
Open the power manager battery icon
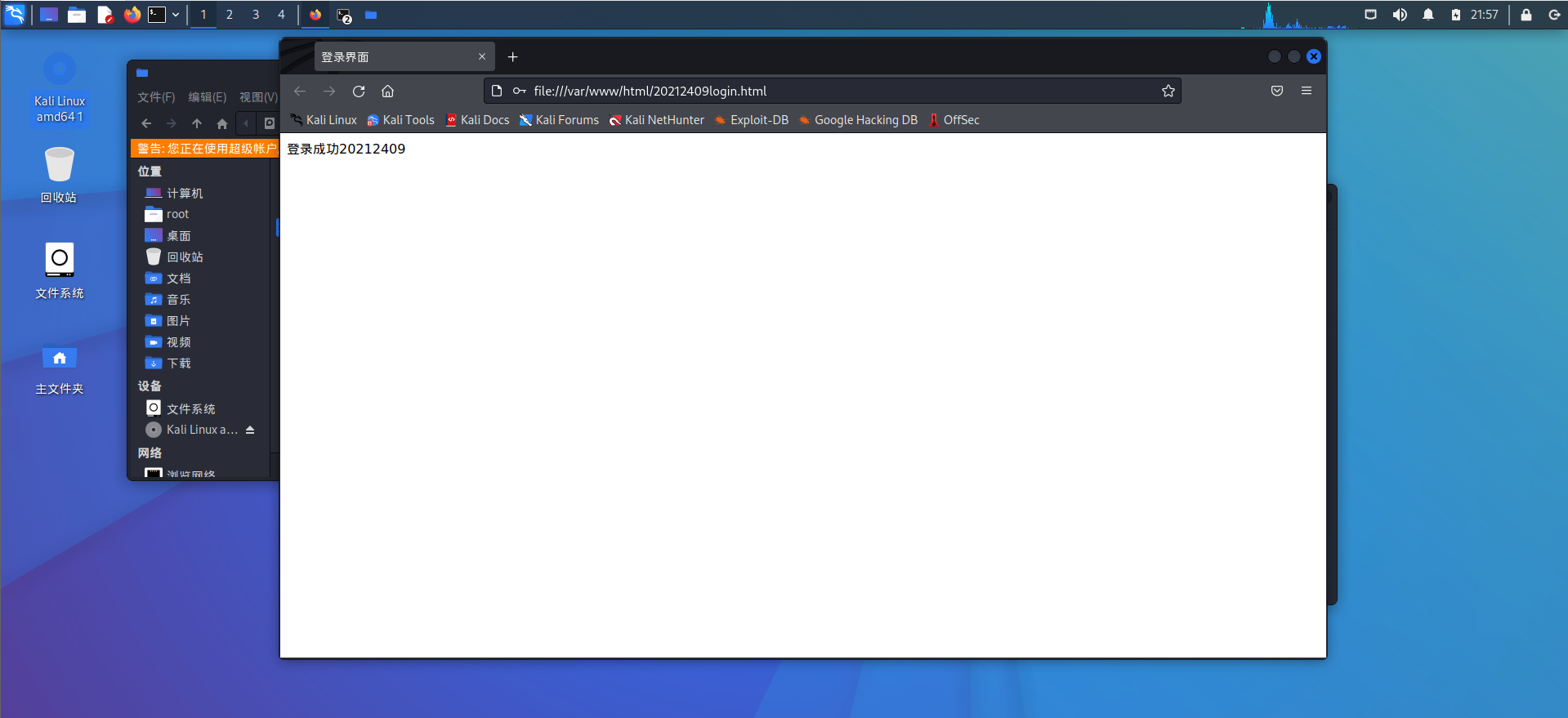click(1456, 15)
